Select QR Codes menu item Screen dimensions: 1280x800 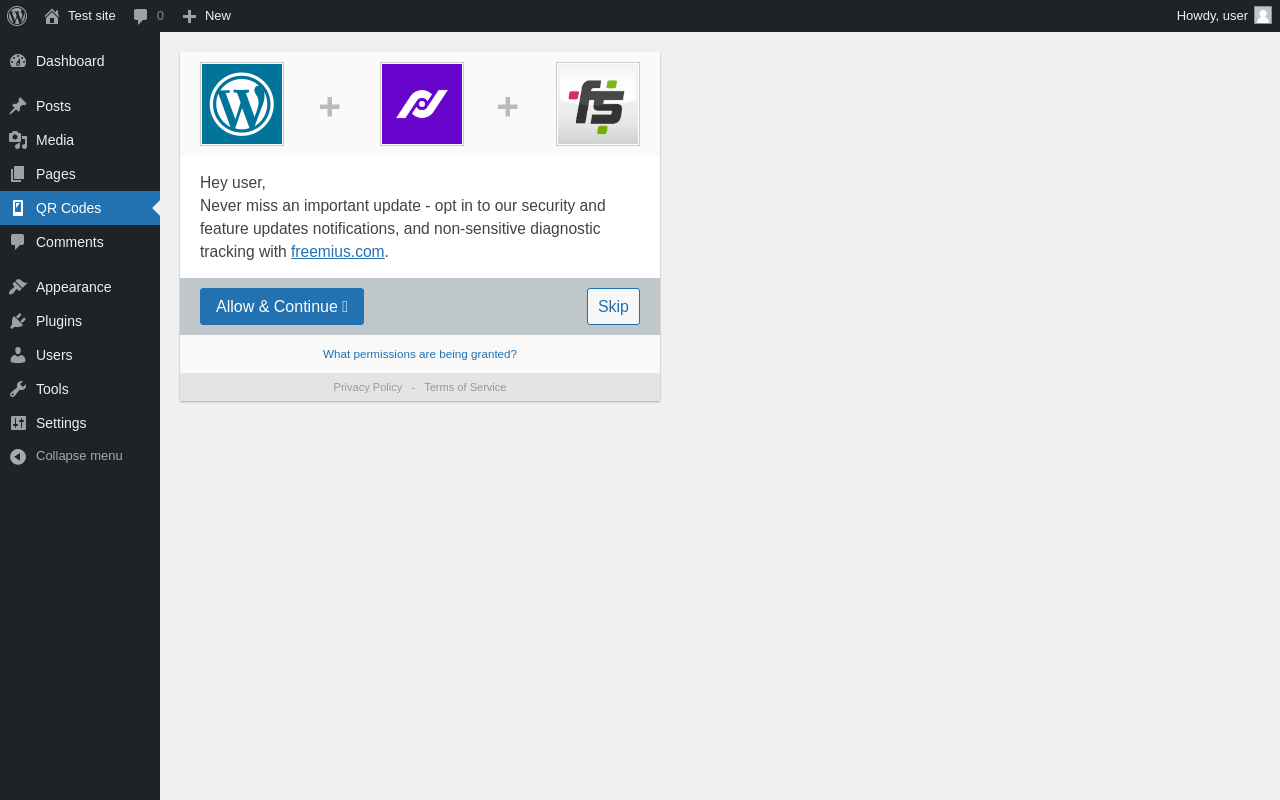tap(80, 208)
